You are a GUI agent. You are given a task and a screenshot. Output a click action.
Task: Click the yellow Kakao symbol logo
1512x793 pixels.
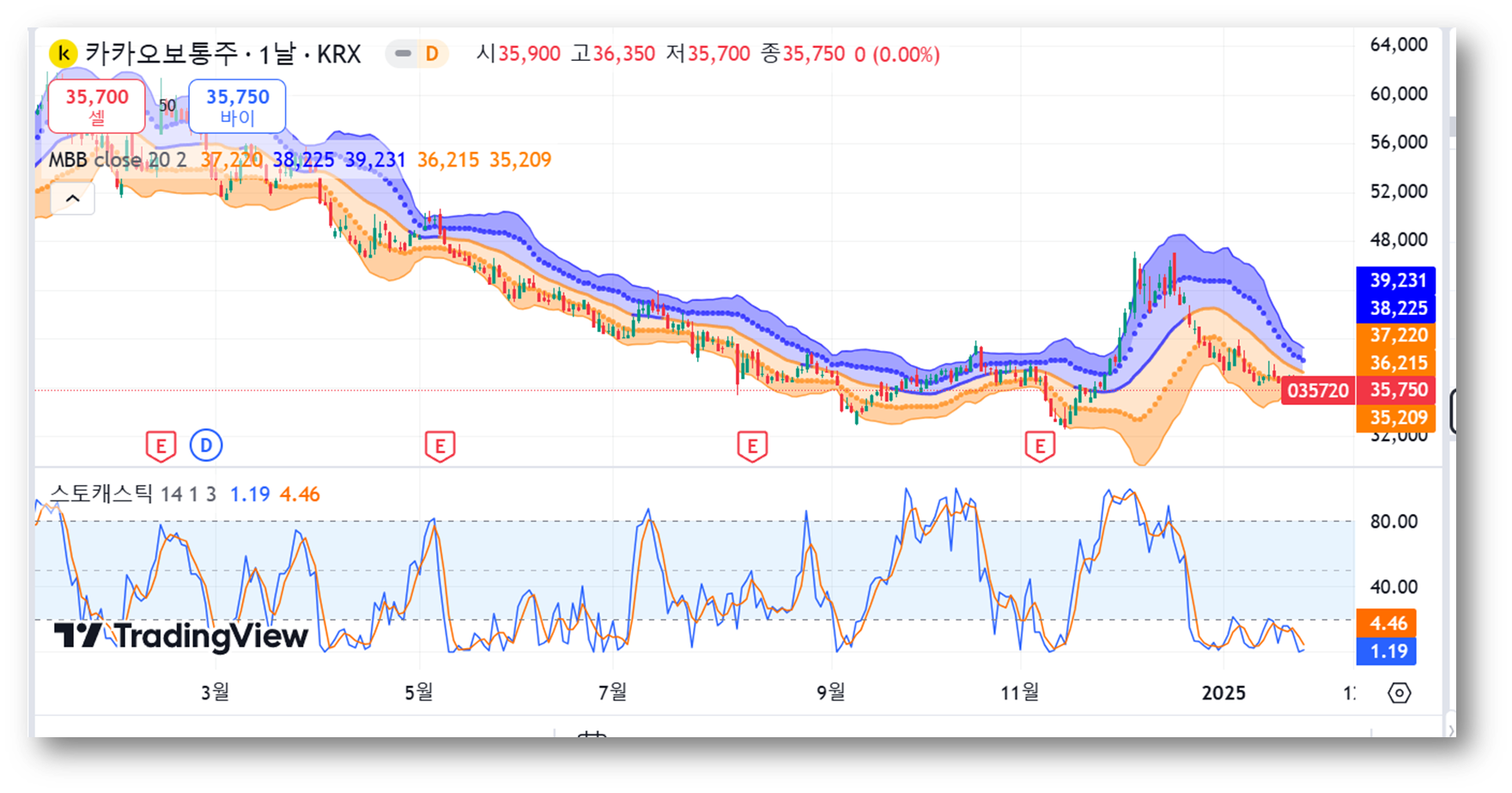63,54
